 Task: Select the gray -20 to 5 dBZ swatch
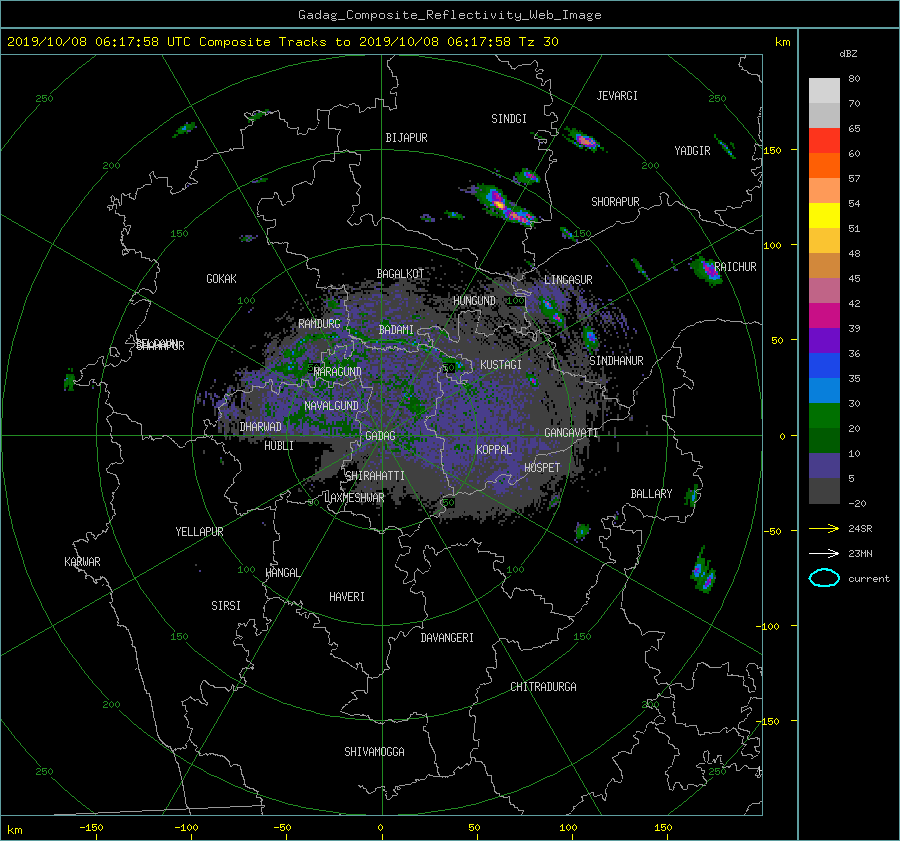[x=824, y=490]
